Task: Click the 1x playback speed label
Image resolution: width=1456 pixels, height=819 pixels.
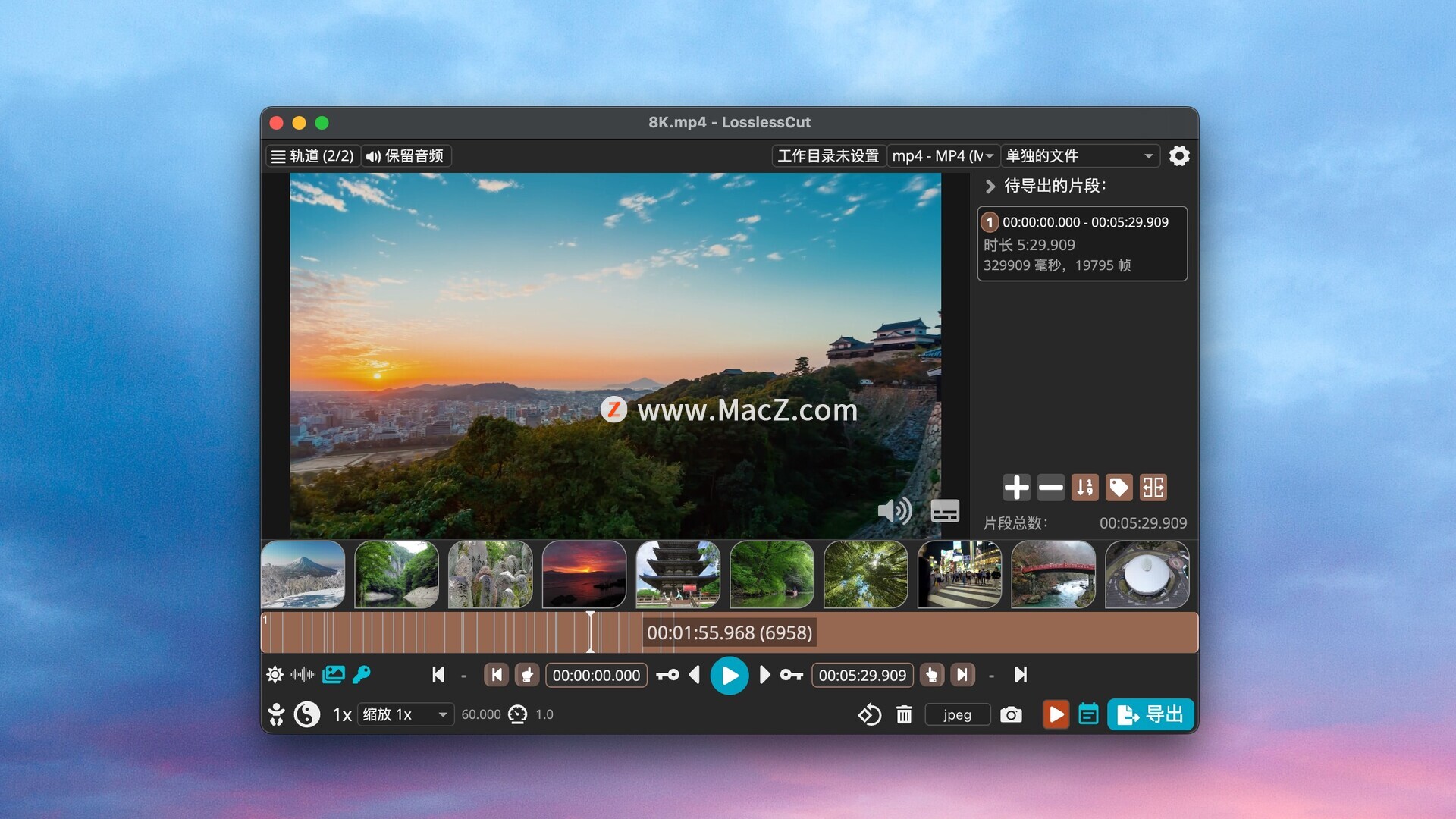Action: (x=342, y=715)
